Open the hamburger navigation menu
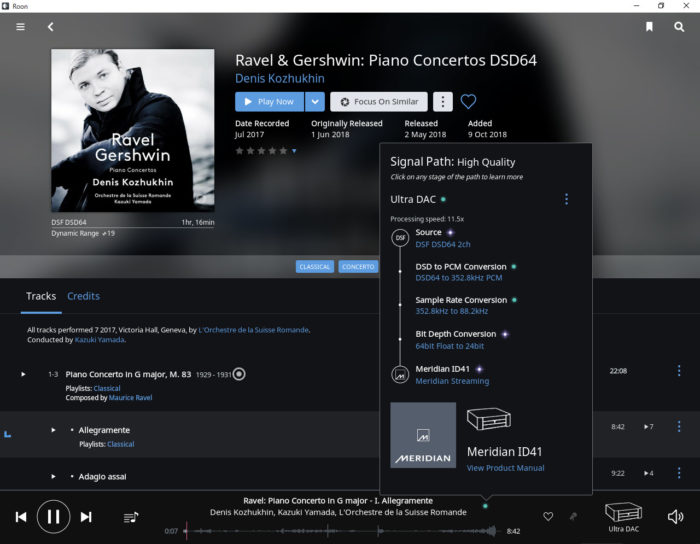Screen dimensions: 700x544 pyautogui.click(x=20, y=27)
